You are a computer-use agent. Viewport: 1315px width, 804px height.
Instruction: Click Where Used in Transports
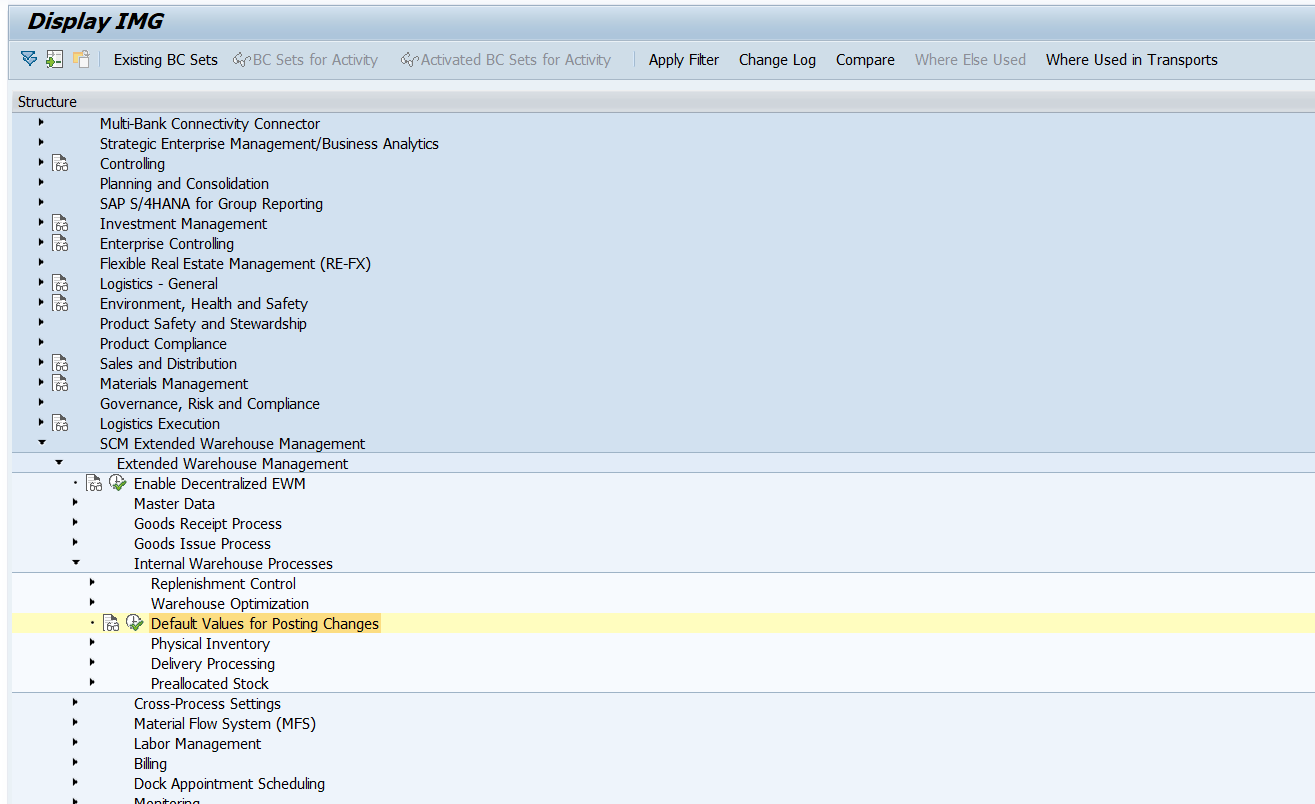click(1131, 60)
